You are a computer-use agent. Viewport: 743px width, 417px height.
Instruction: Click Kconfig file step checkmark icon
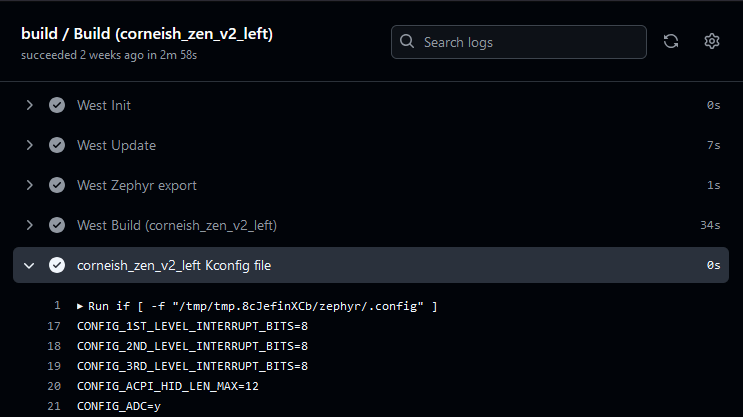coord(57,265)
